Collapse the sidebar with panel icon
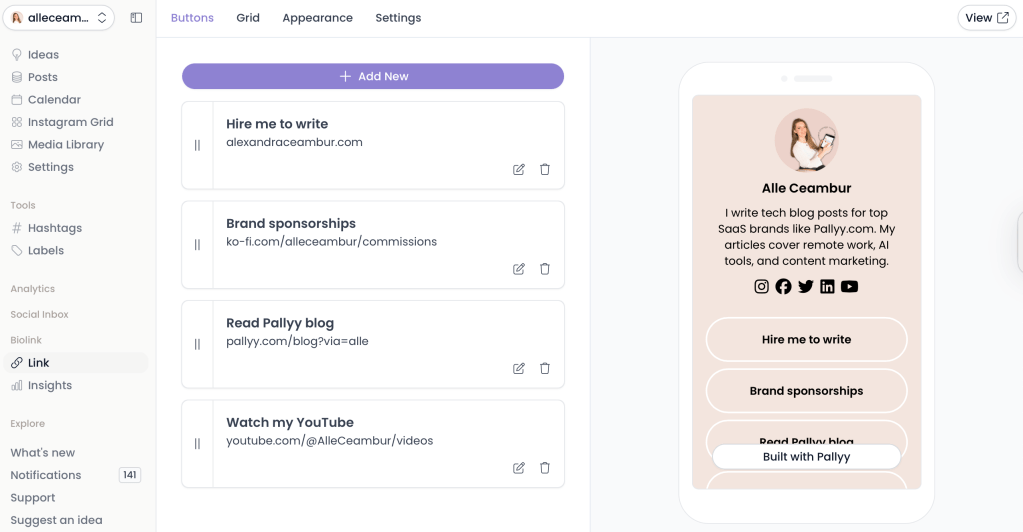Image resolution: width=1023 pixels, height=532 pixels. click(x=137, y=18)
